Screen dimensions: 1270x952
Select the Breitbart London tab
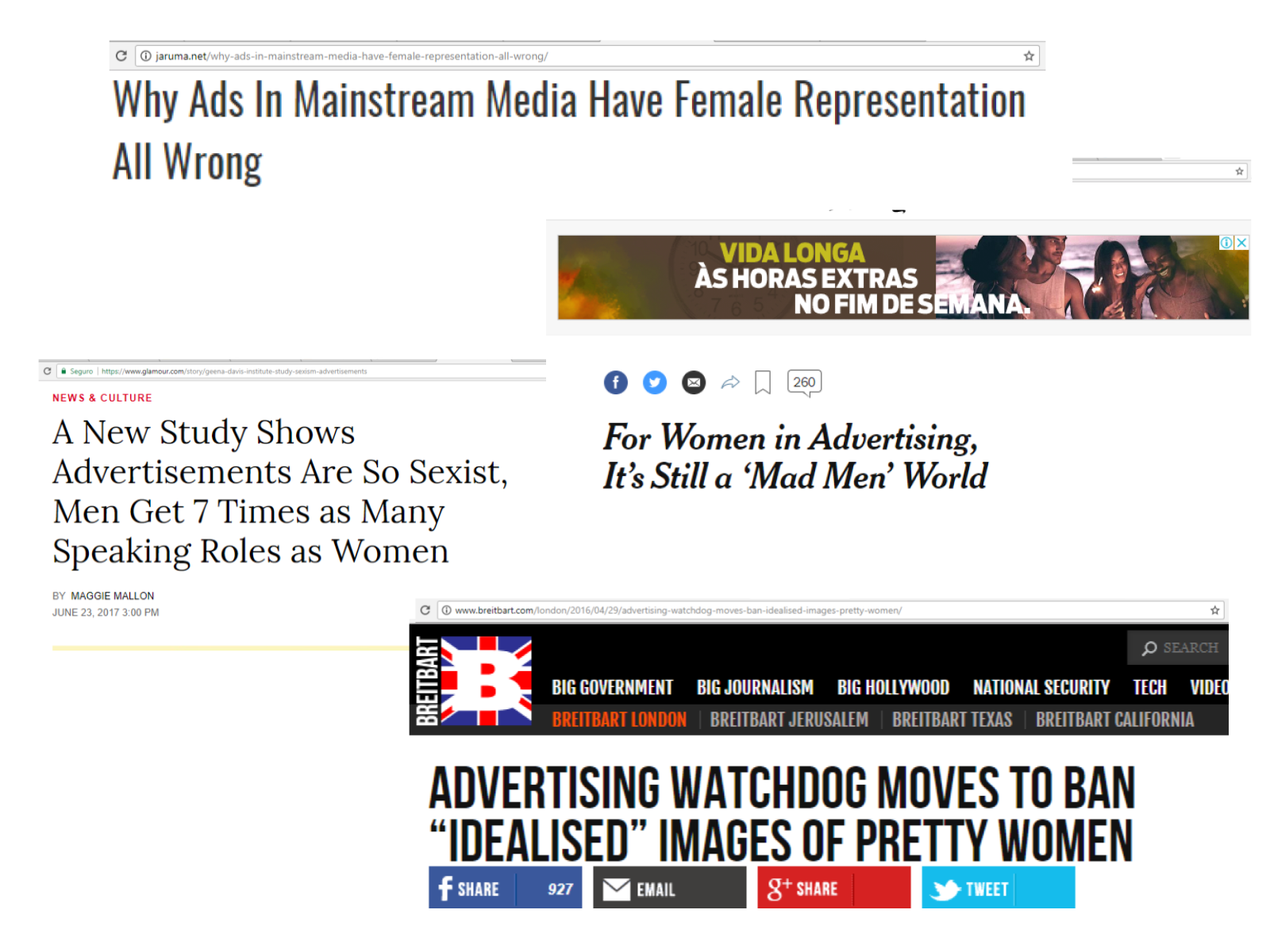pos(619,720)
